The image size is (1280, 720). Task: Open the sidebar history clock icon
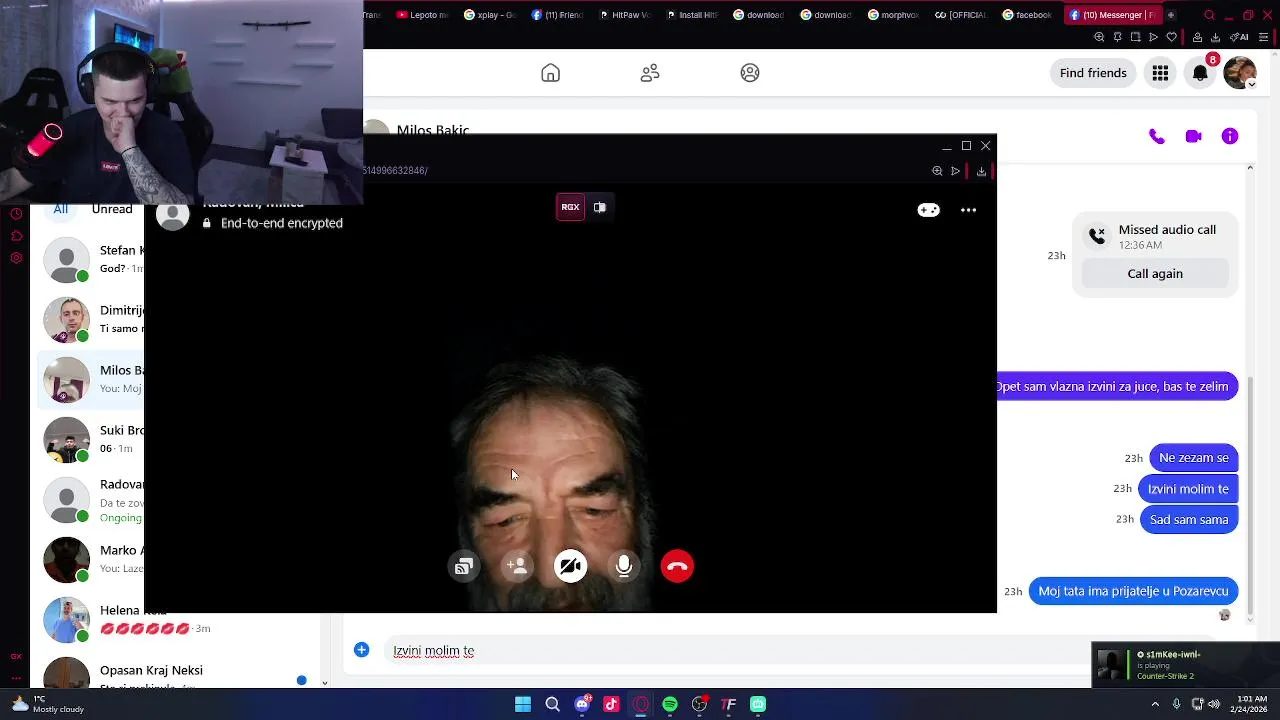[16, 214]
